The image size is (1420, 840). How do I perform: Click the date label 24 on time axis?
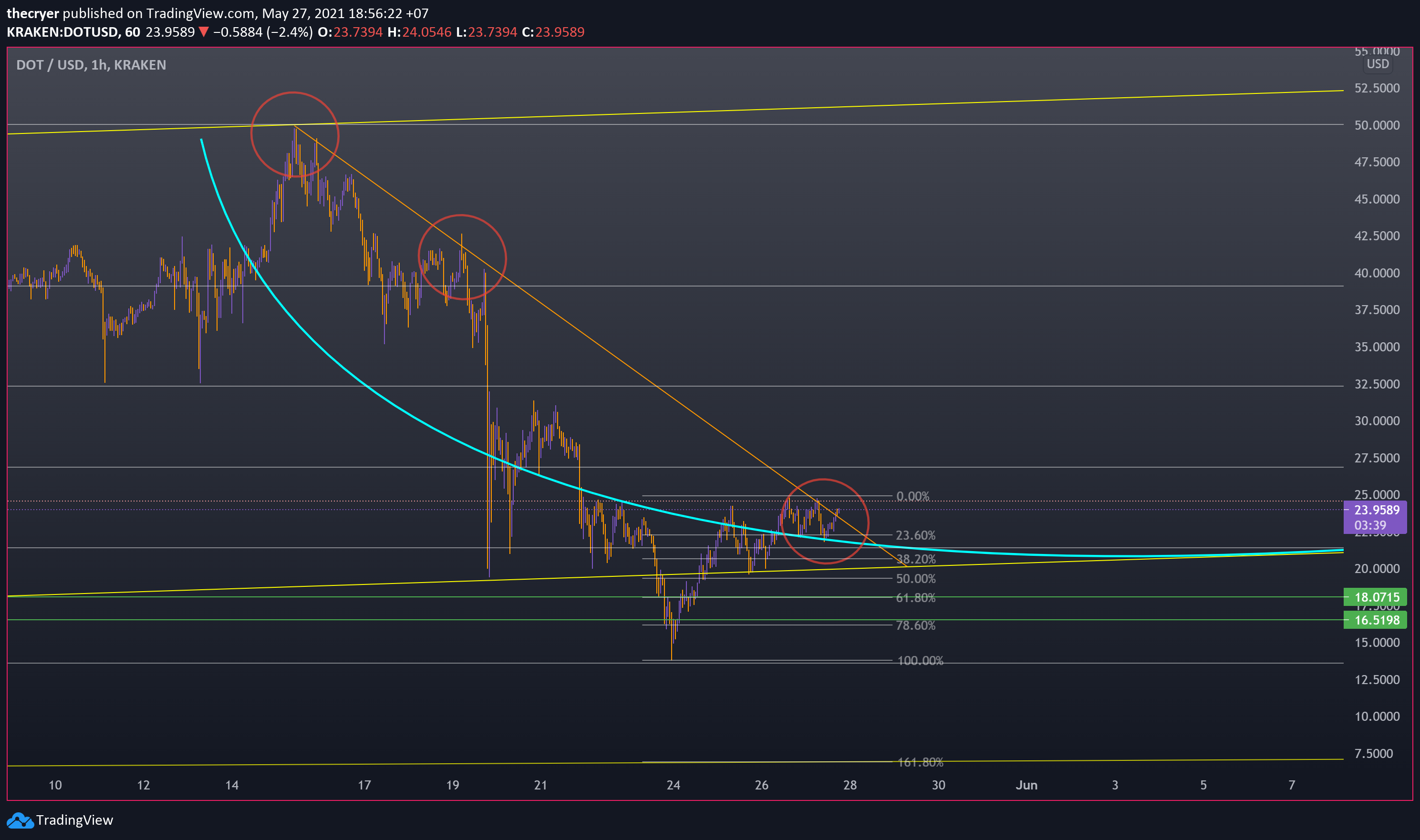(x=673, y=785)
